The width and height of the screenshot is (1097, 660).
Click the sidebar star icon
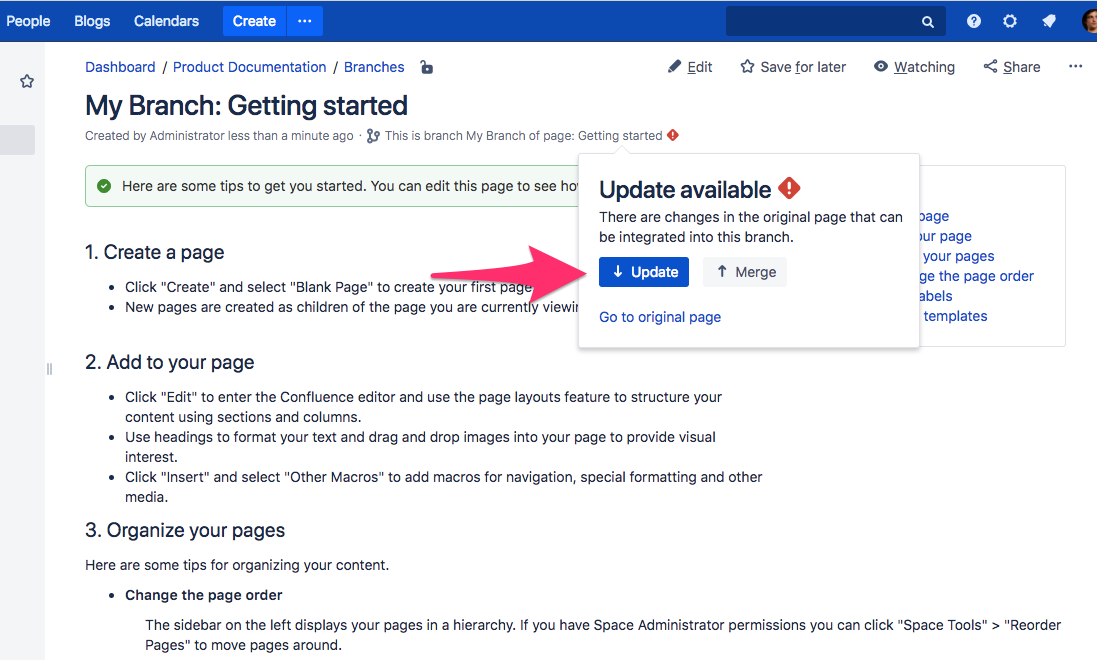point(27,81)
